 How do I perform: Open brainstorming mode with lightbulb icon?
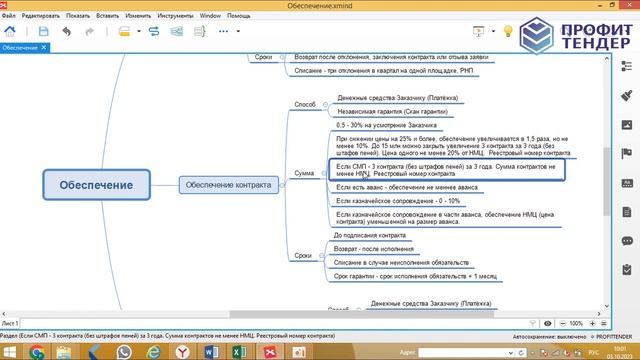coord(508,31)
